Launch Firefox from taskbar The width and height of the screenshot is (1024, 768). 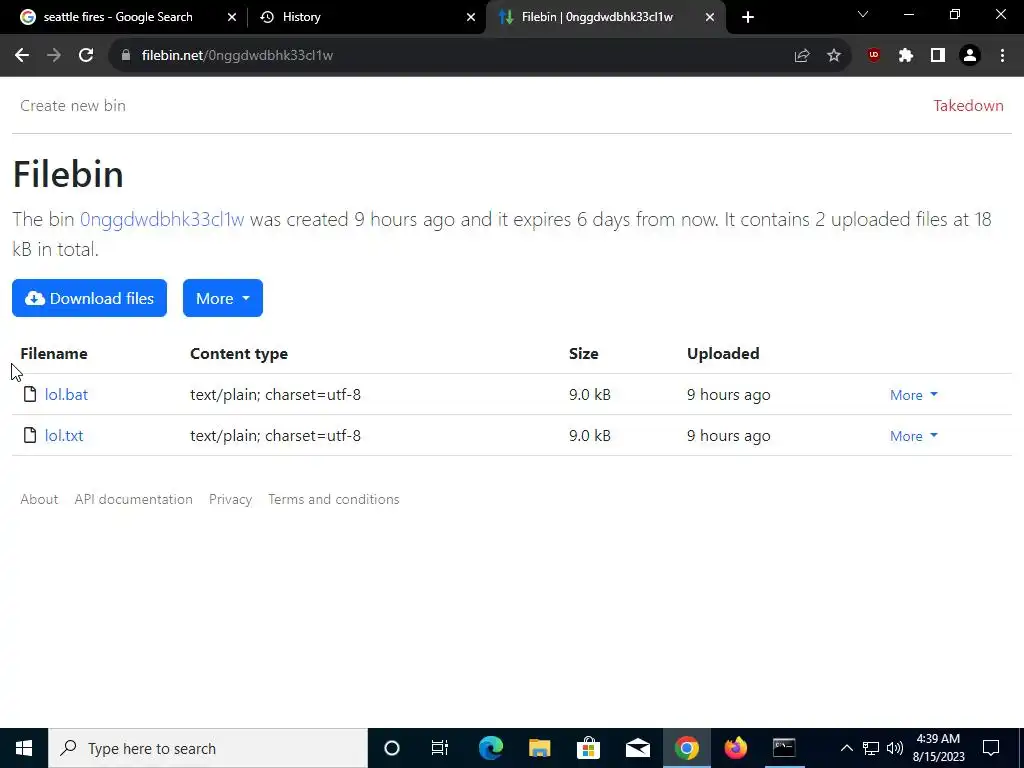[x=735, y=748]
